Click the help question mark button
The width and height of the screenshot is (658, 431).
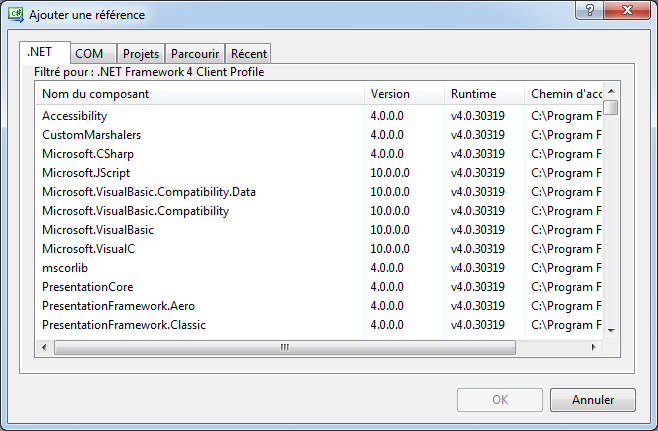point(590,9)
